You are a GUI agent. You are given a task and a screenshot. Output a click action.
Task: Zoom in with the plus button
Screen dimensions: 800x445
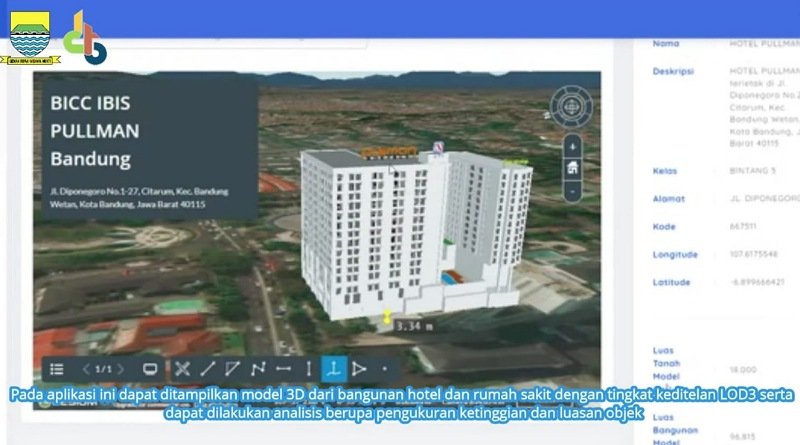point(572,147)
